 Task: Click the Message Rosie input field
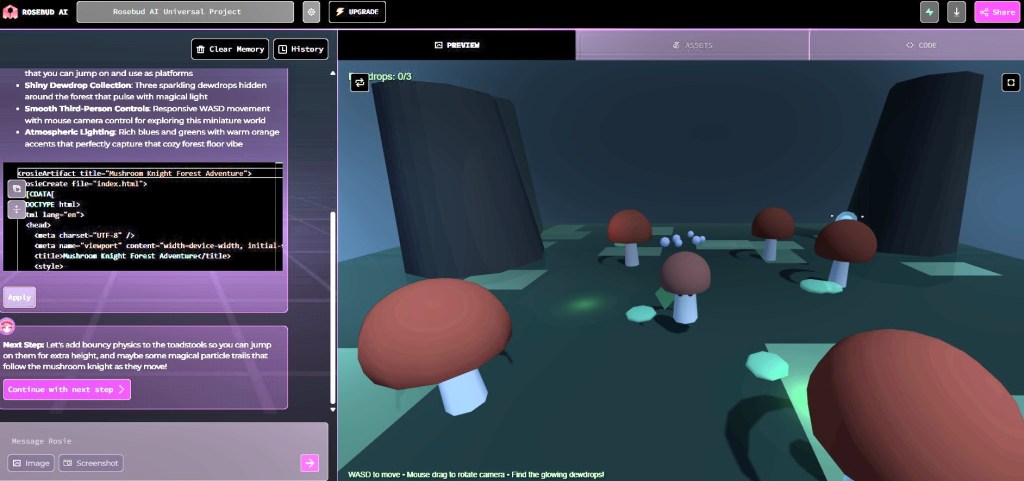150,441
